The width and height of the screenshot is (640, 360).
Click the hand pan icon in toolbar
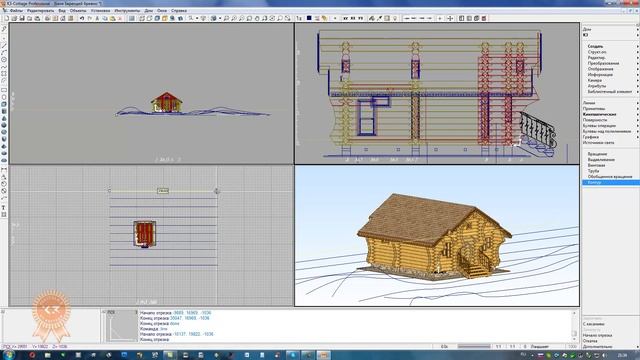(x=257, y=18)
